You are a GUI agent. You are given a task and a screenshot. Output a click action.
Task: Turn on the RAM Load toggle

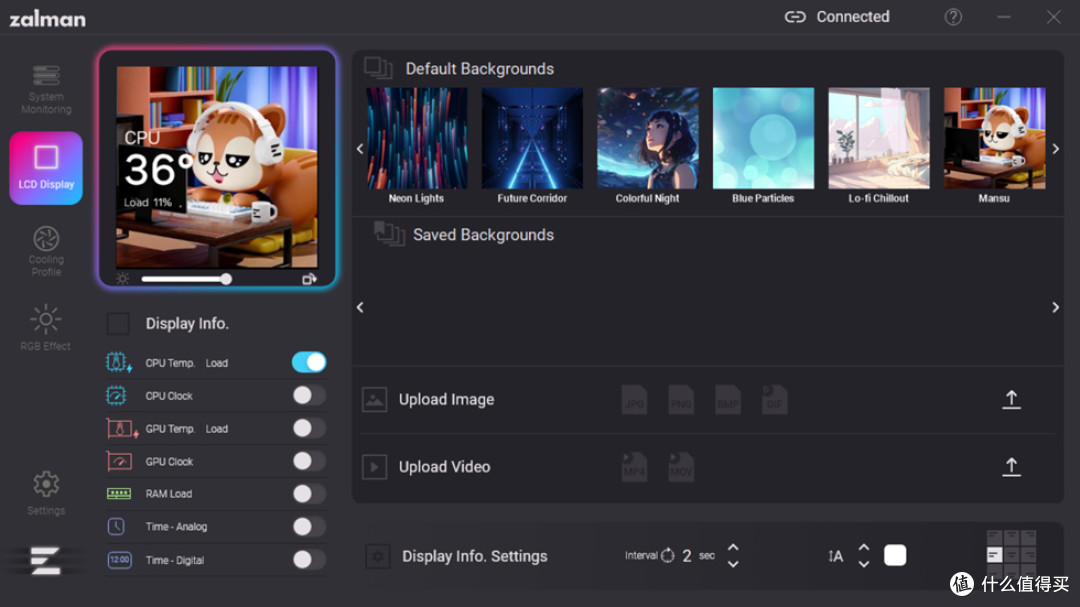coord(309,493)
